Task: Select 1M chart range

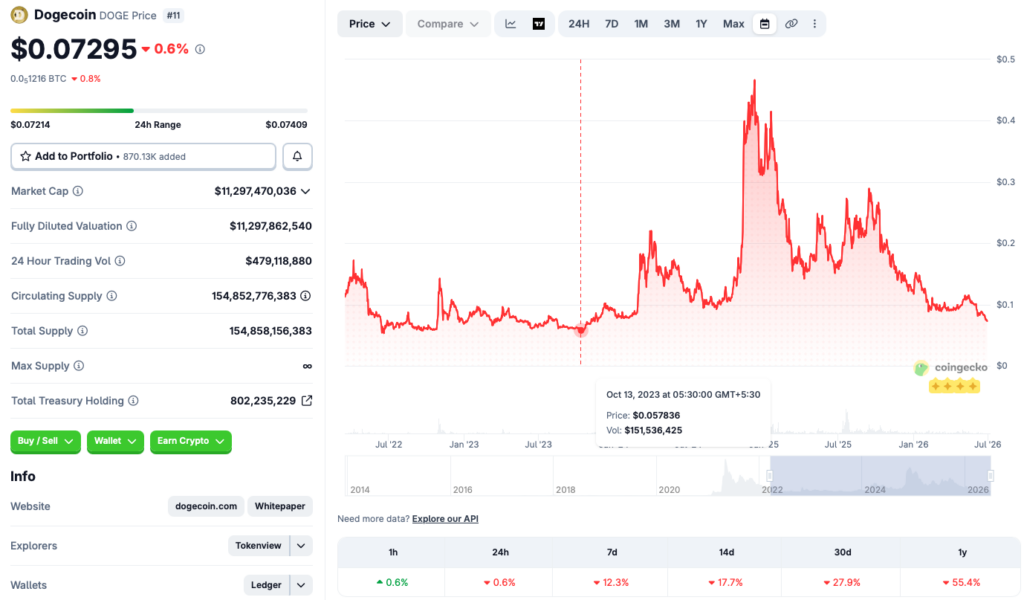Action: pos(641,24)
